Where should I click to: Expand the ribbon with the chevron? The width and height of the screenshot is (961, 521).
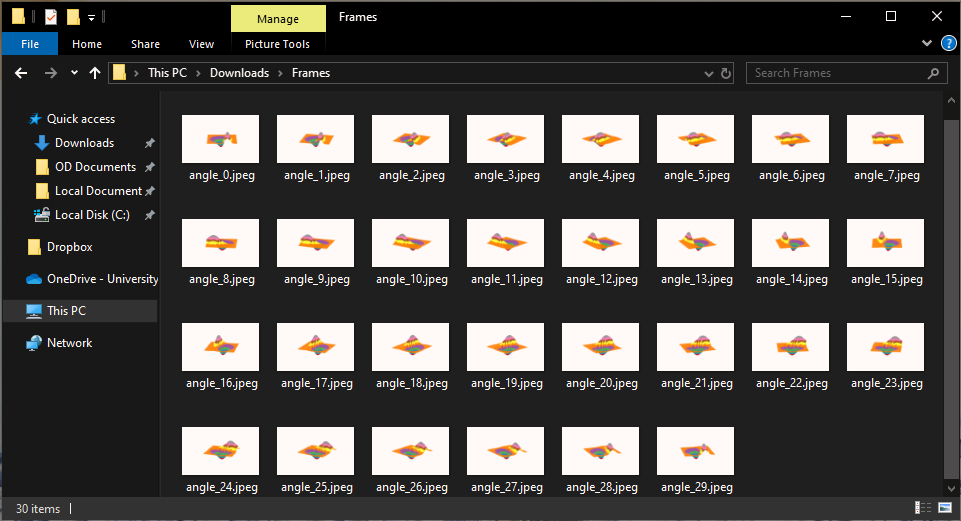coord(927,43)
